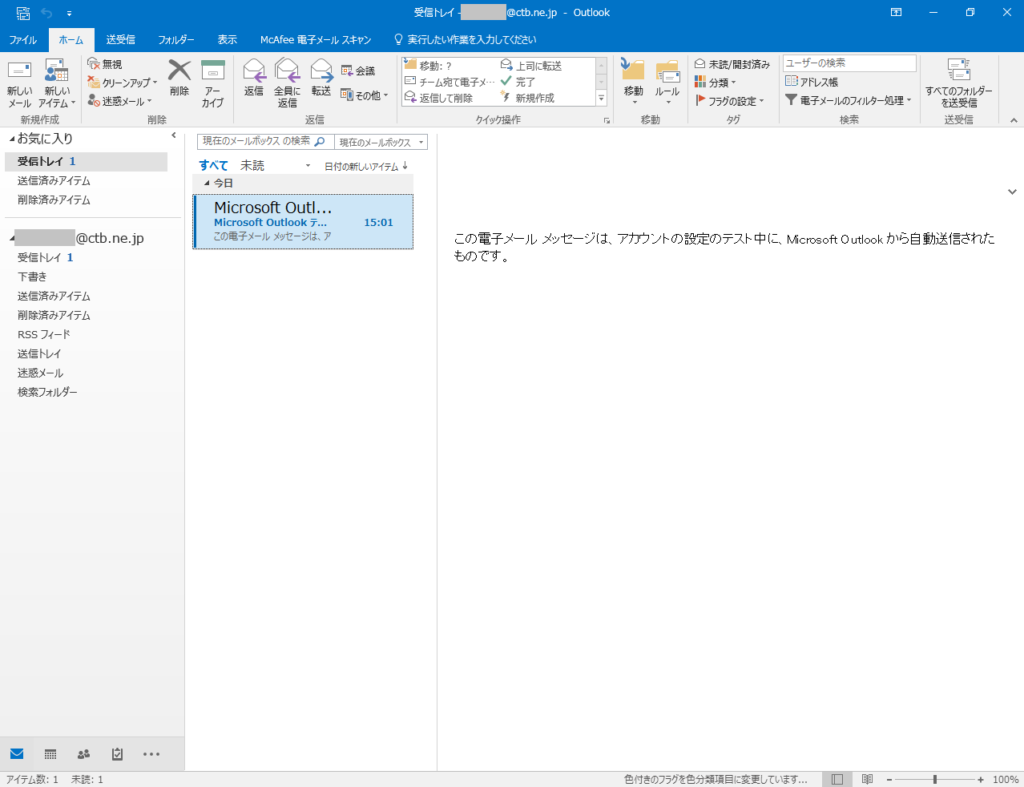The height and width of the screenshot is (787, 1024).
Task: Archive the message with アーカイブ
Action: (213, 84)
